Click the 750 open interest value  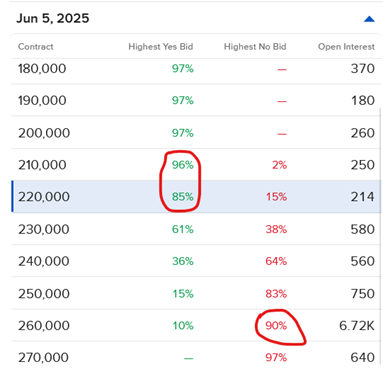[x=362, y=294]
